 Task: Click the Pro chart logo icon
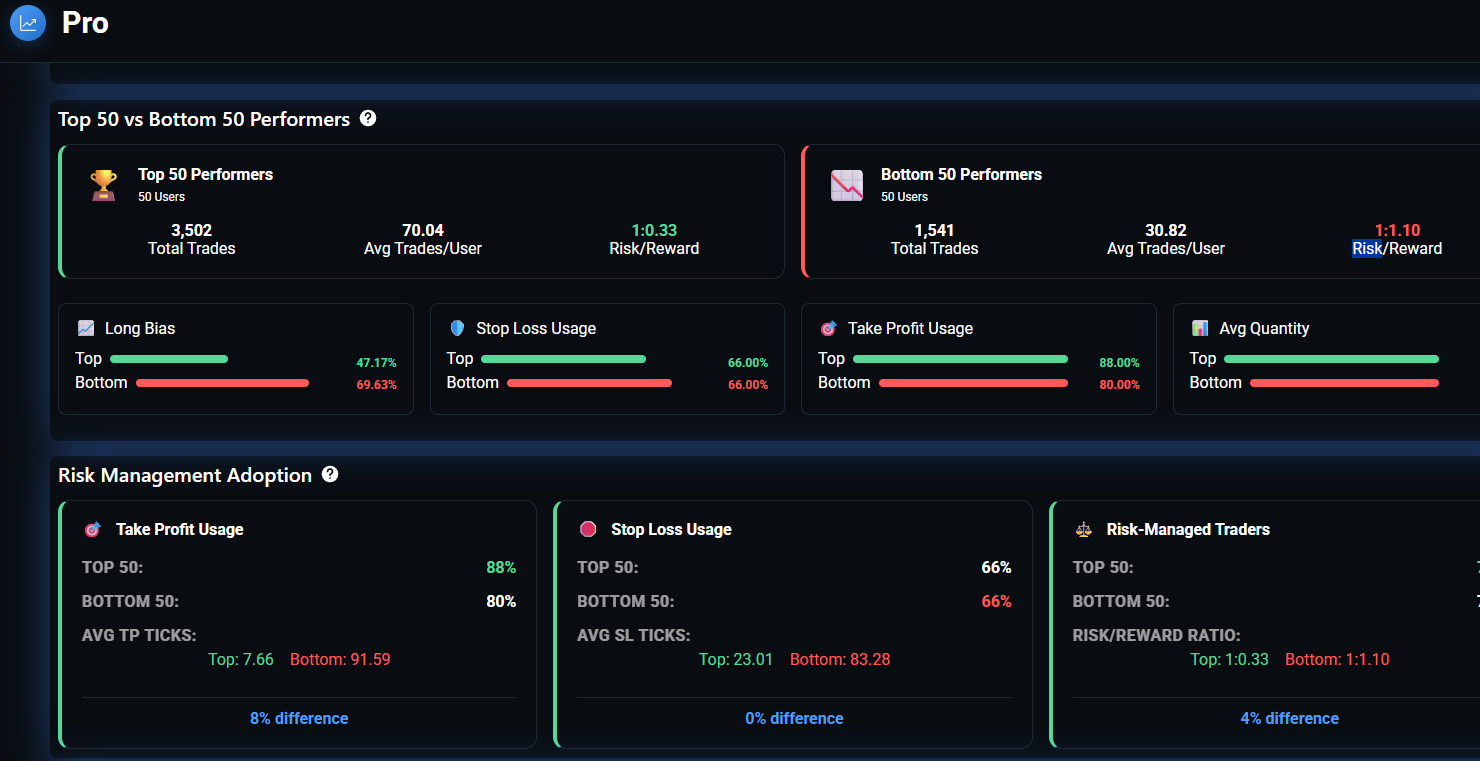pyautogui.click(x=28, y=23)
